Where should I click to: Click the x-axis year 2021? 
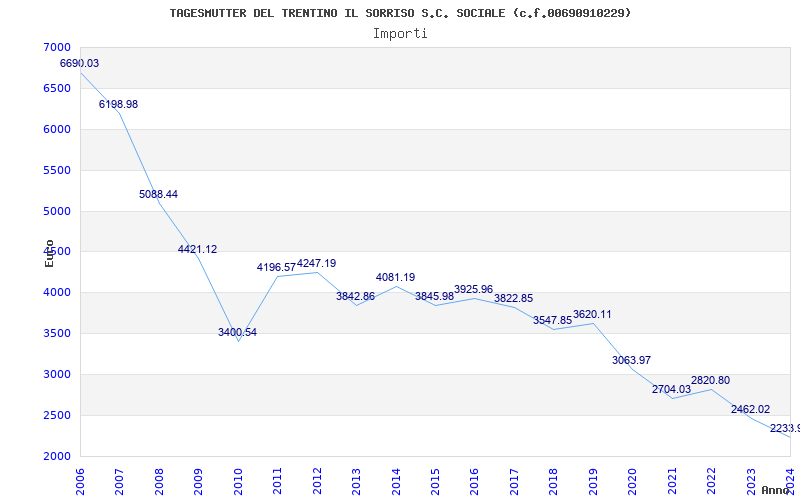coord(672,481)
